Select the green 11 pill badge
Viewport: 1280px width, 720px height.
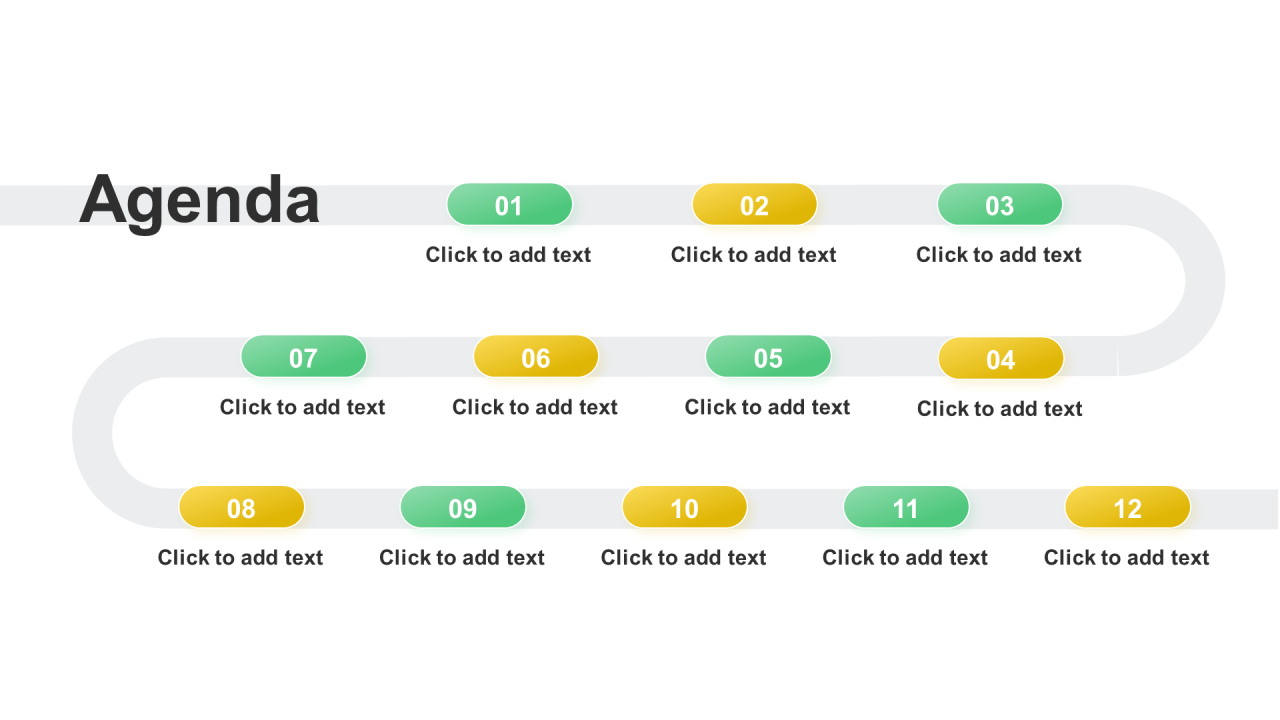coord(906,508)
